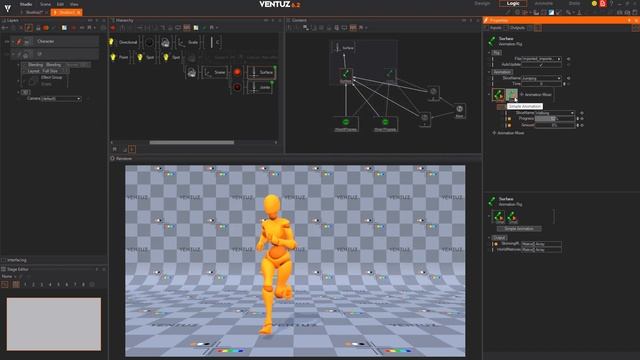Click the red material node beside Surface
The image size is (640, 360).
[237, 72]
